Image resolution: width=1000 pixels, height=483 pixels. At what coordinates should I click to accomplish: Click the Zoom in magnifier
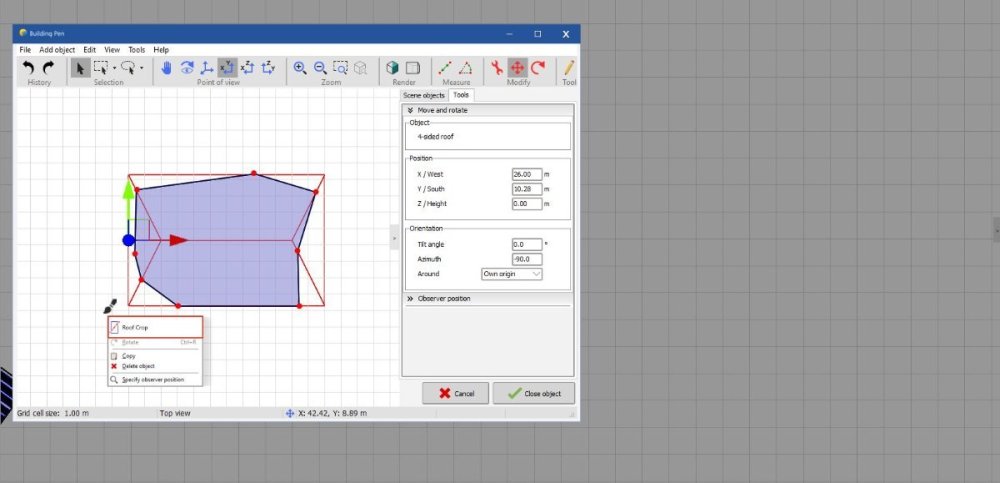[x=299, y=68]
